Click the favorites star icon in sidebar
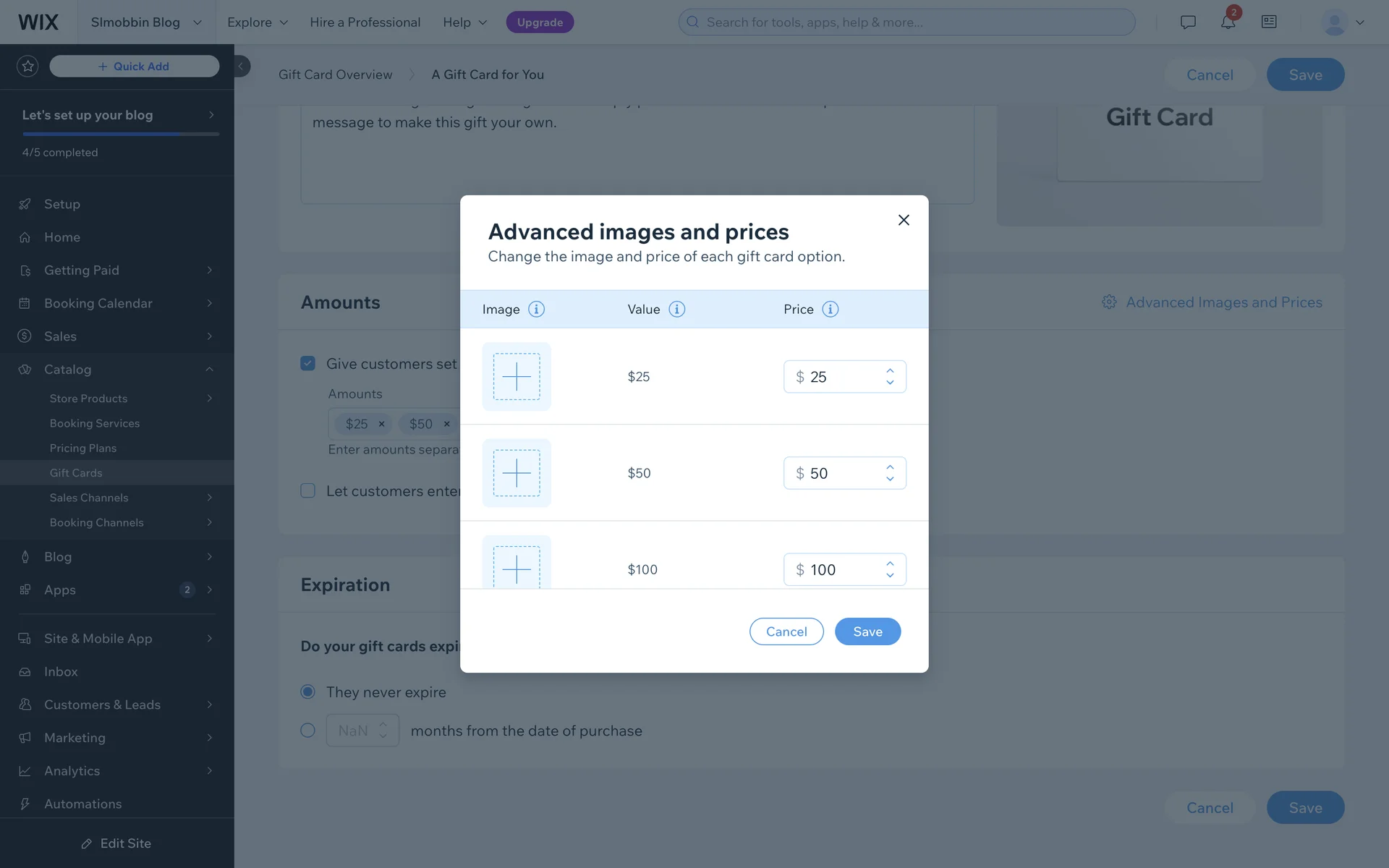The image size is (1389, 868). (27, 67)
